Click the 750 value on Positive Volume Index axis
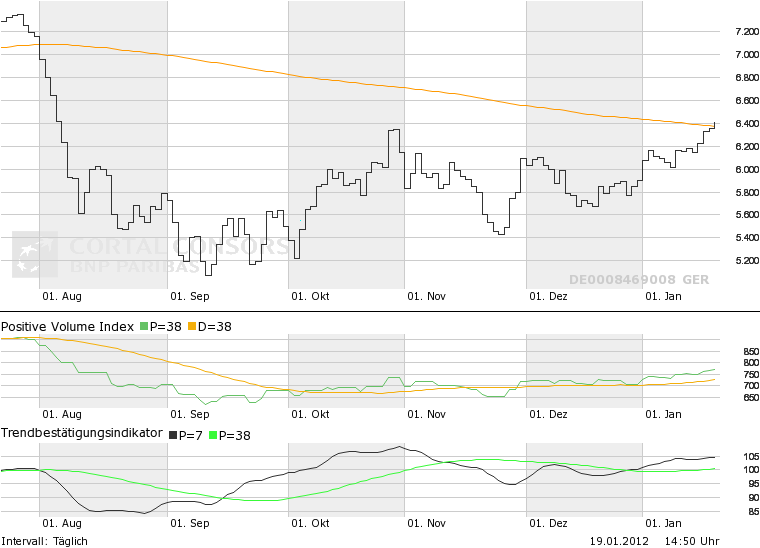The width and height of the screenshot is (760, 548). point(751,375)
